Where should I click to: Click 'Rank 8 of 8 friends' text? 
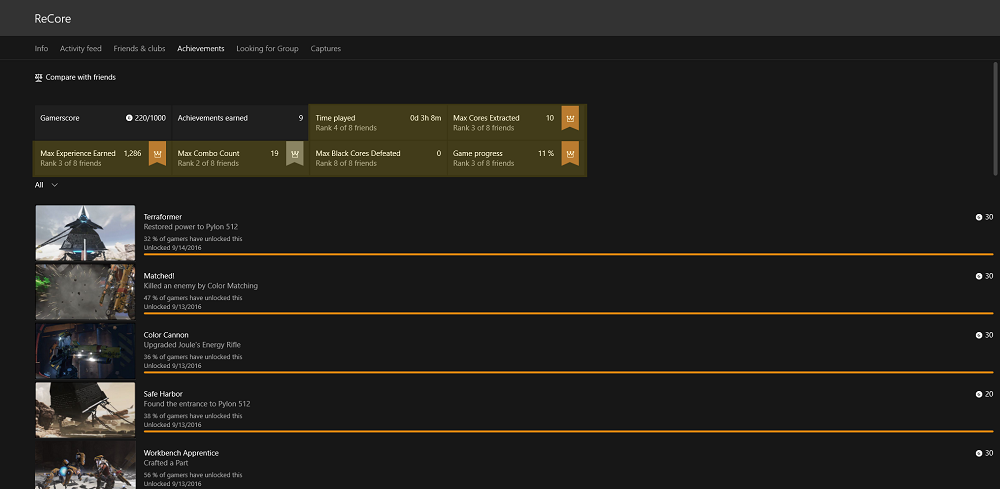tap(346, 164)
